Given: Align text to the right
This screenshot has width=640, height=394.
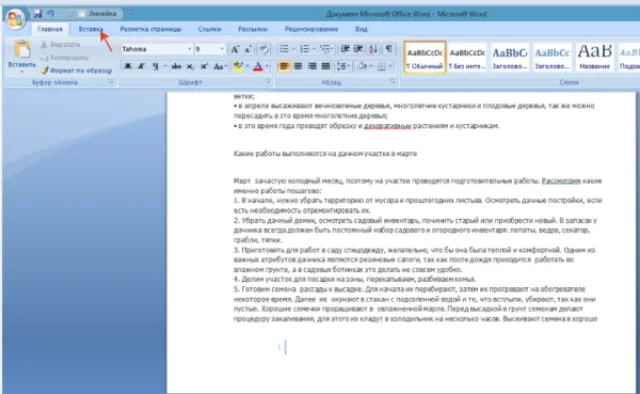Looking at the screenshot, I should [312, 66].
